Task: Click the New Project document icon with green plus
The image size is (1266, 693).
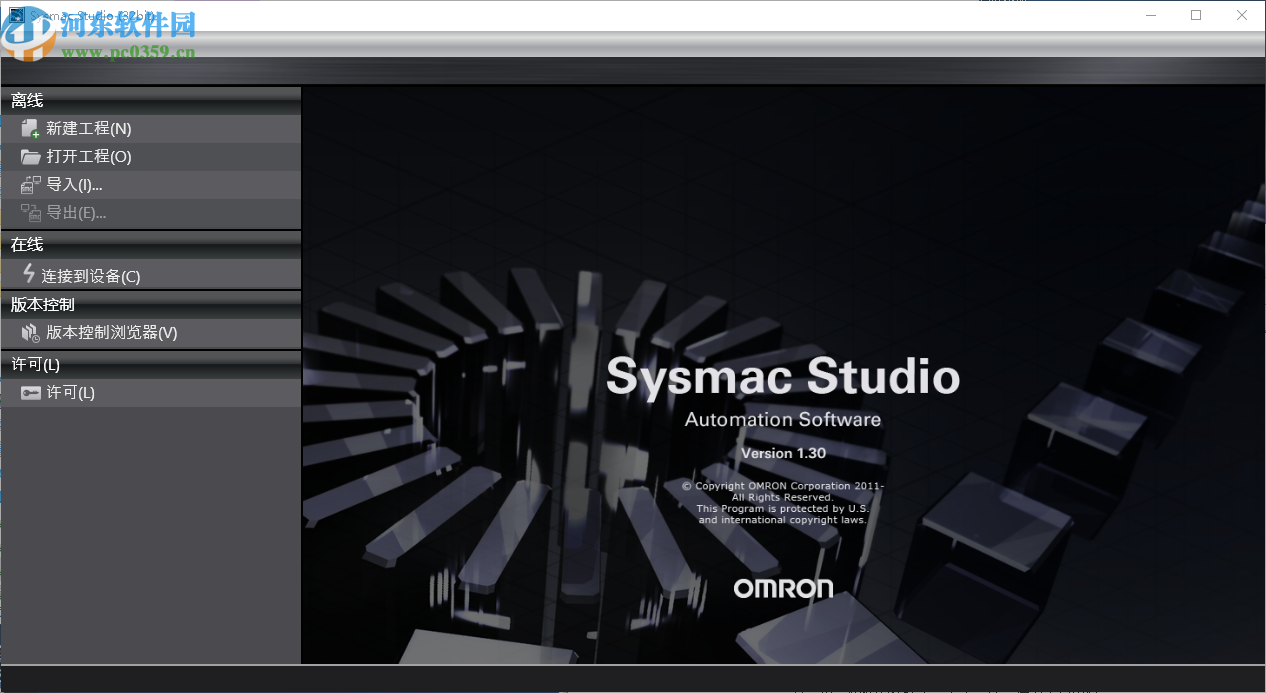Action: click(x=29, y=128)
